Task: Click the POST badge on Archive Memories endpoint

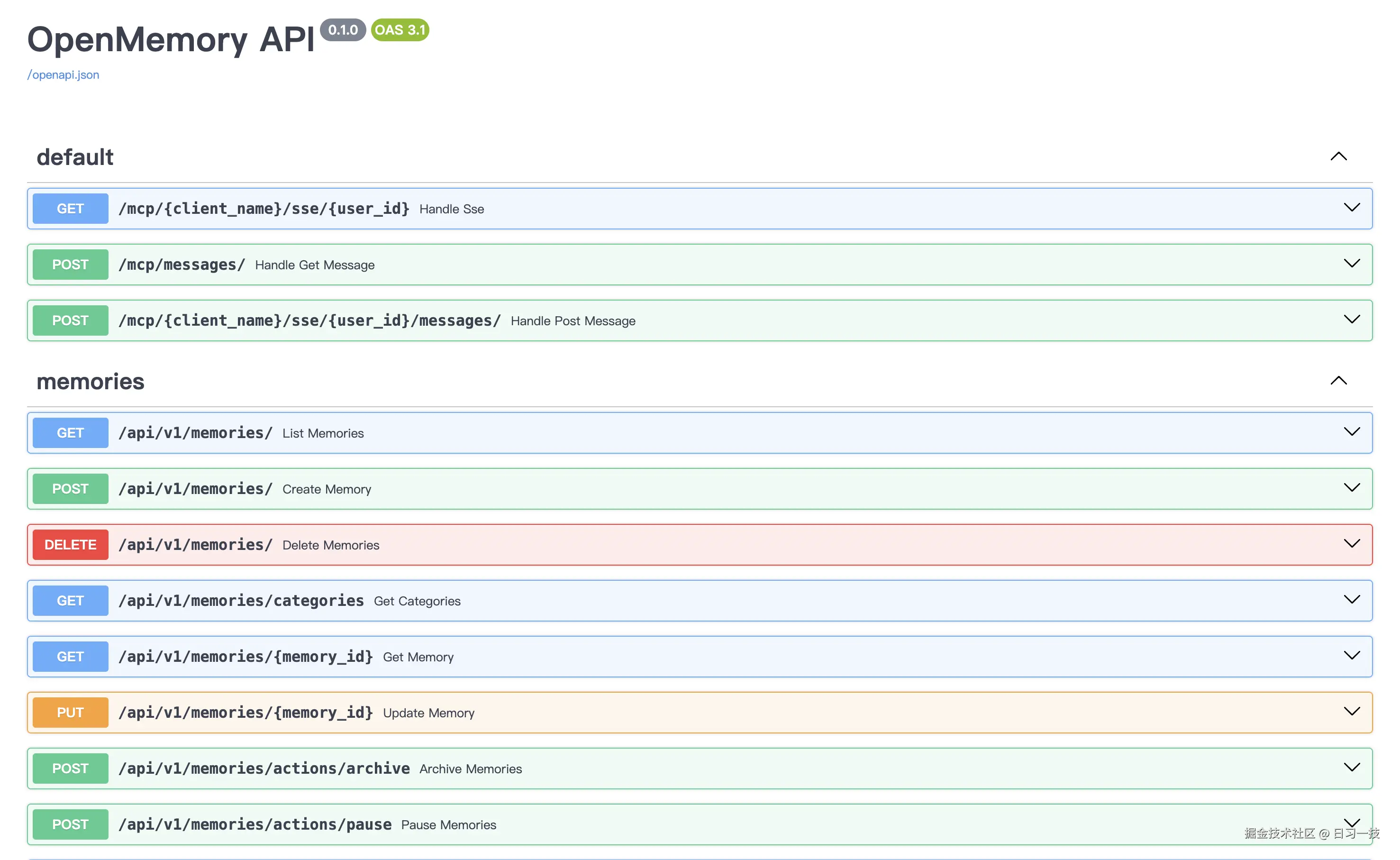Action: pyautogui.click(x=70, y=768)
